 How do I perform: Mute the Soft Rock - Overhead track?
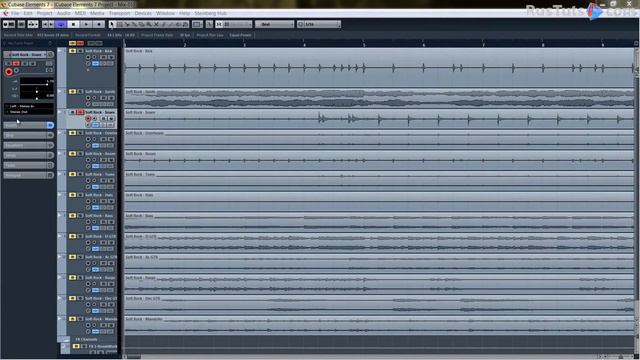73,133
